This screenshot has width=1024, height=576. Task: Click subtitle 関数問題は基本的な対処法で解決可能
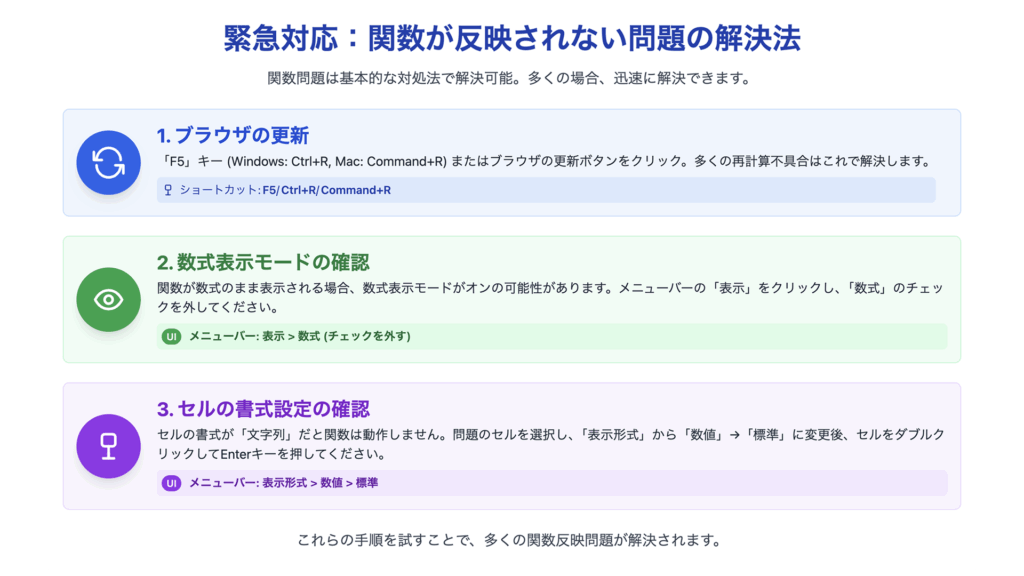(x=511, y=78)
